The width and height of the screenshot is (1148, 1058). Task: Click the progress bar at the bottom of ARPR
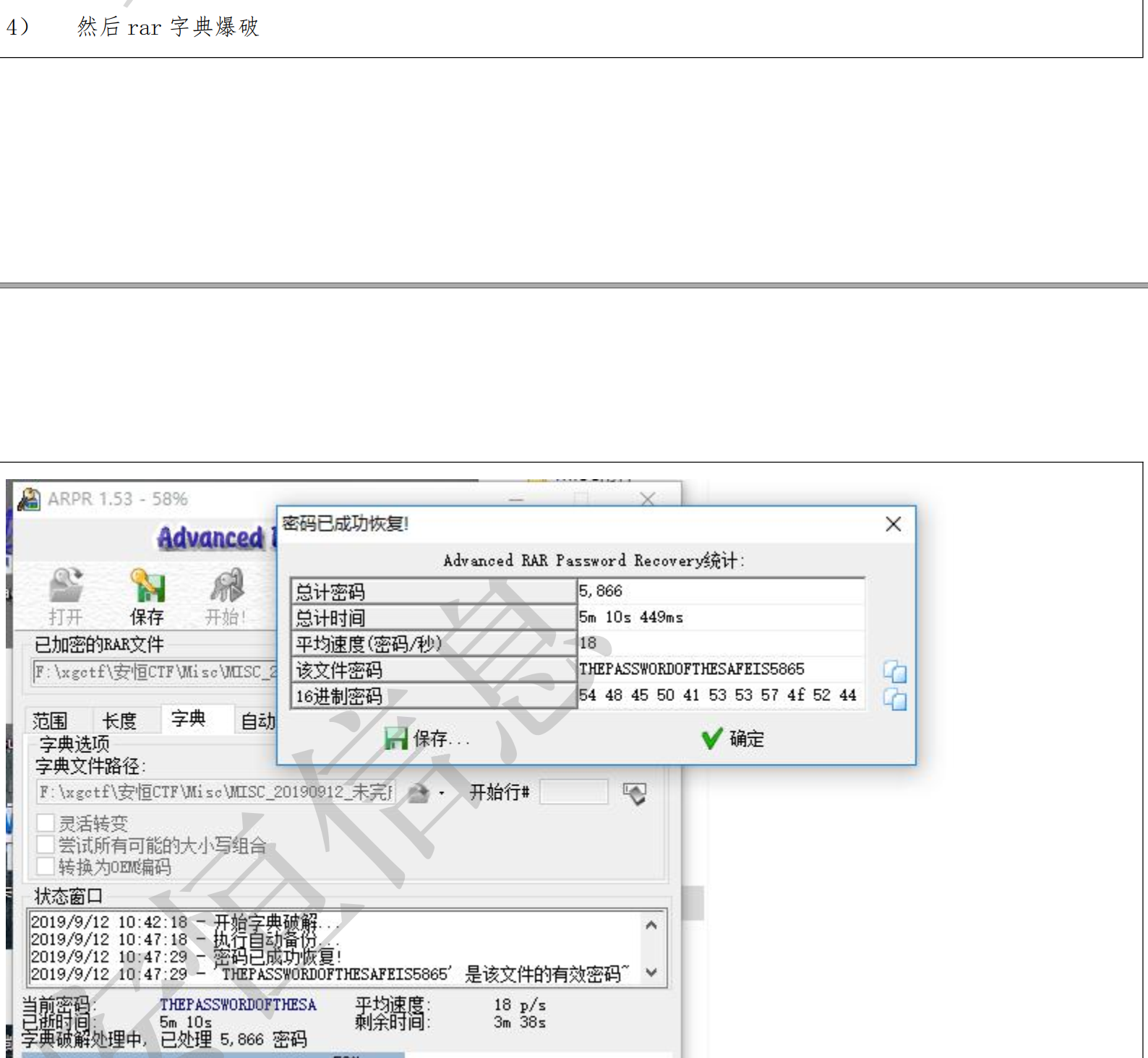(x=347, y=1055)
